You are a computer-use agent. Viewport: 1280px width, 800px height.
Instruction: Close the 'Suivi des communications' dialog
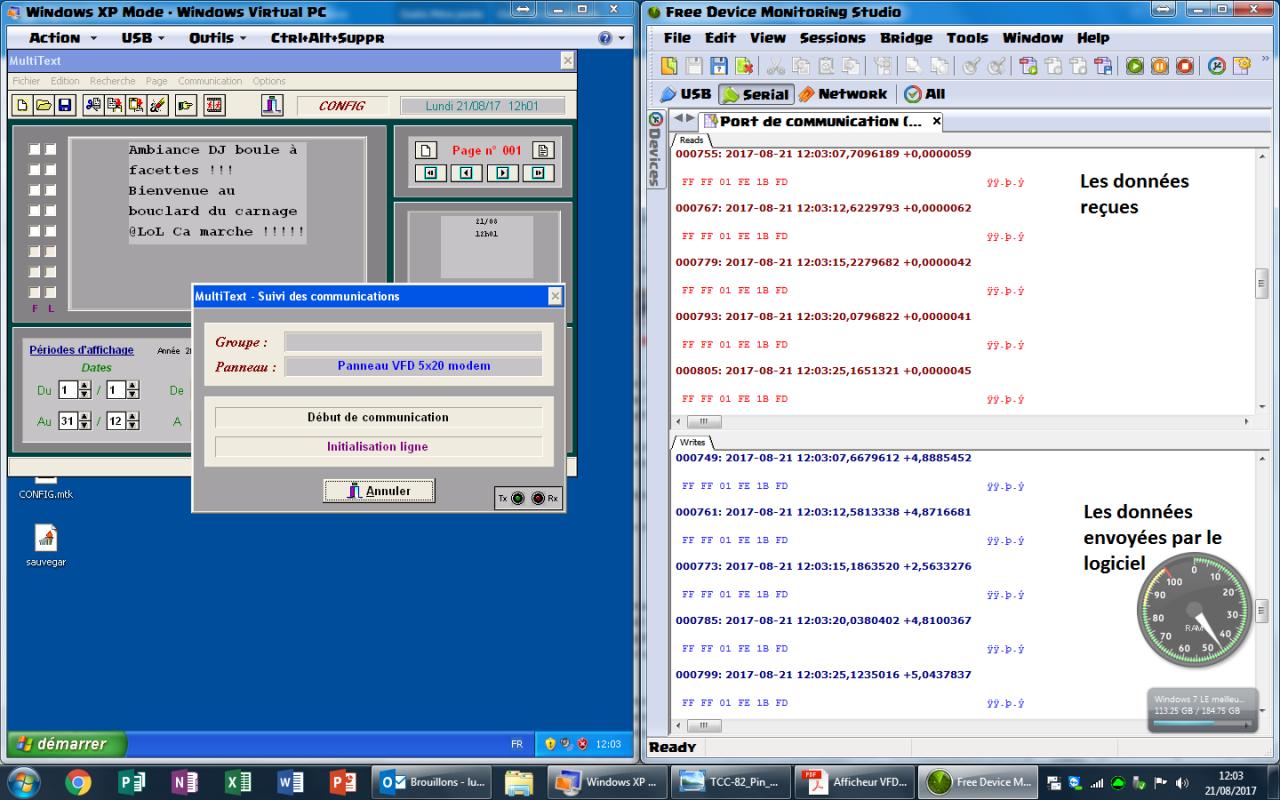pos(556,296)
